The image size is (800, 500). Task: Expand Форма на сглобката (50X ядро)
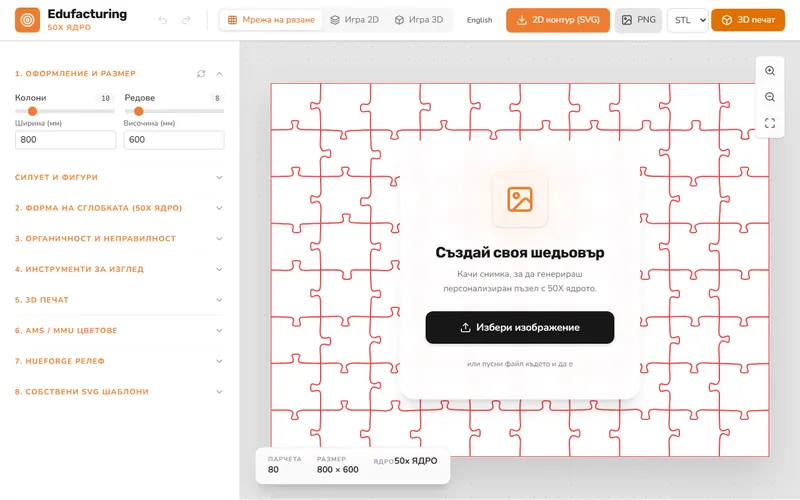(x=119, y=208)
